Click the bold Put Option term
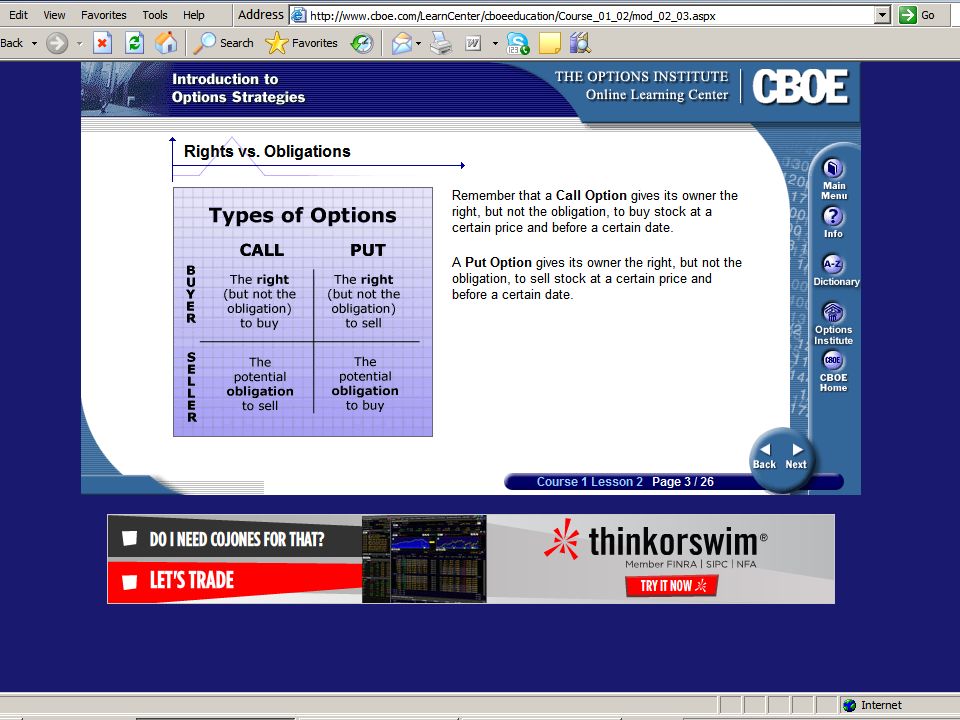The height and width of the screenshot is (720, 960). coord(498,262)
